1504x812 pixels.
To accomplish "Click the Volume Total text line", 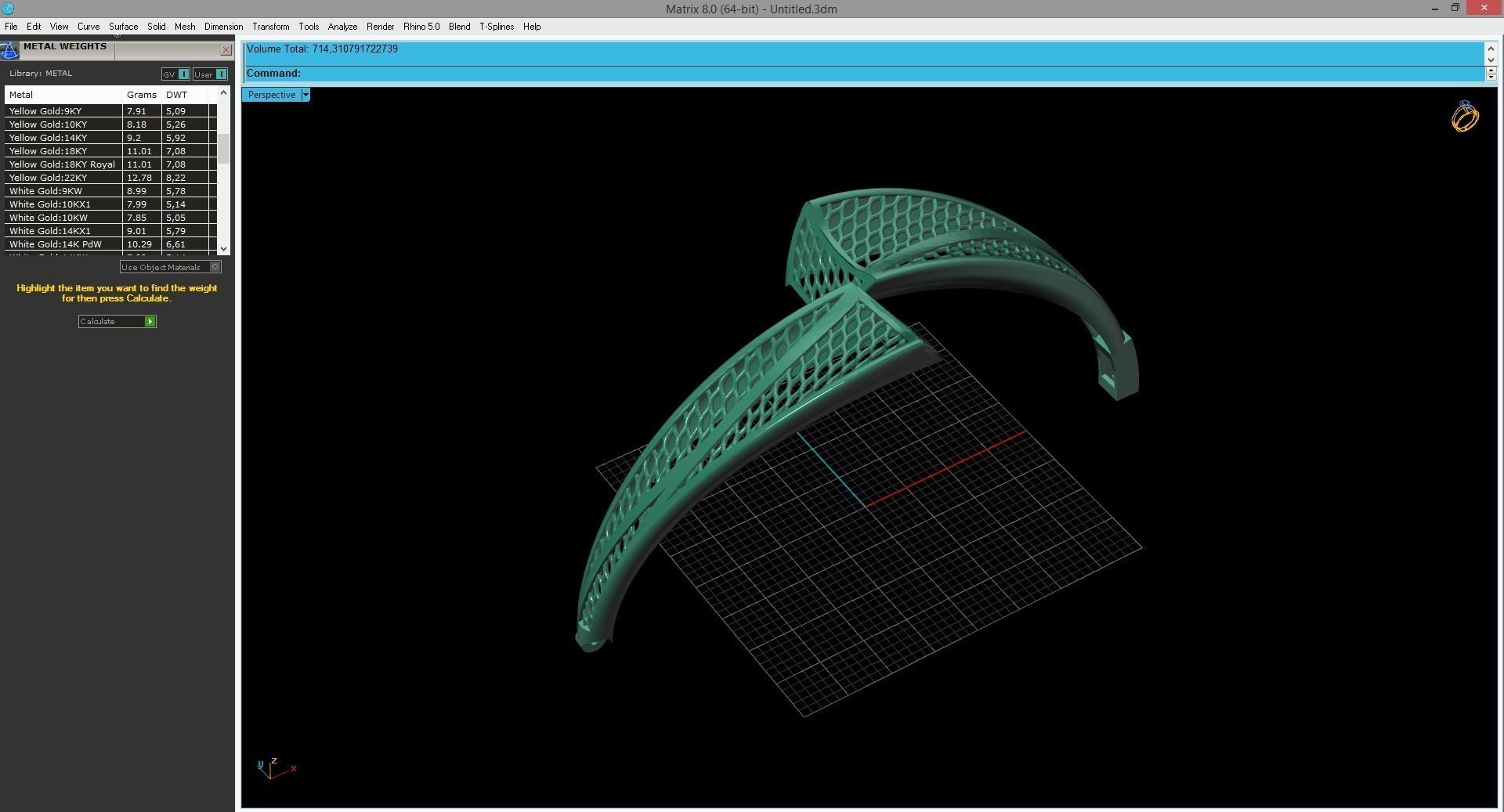I will click(x=322, y=49).
